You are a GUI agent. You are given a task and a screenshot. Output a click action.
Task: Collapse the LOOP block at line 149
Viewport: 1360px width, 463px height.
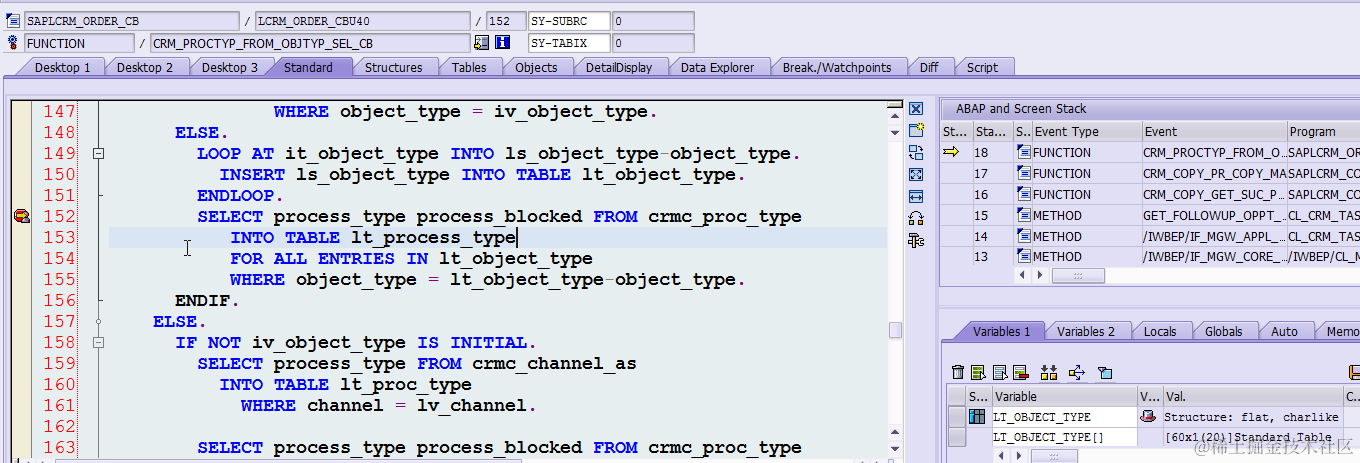(98, 153)
